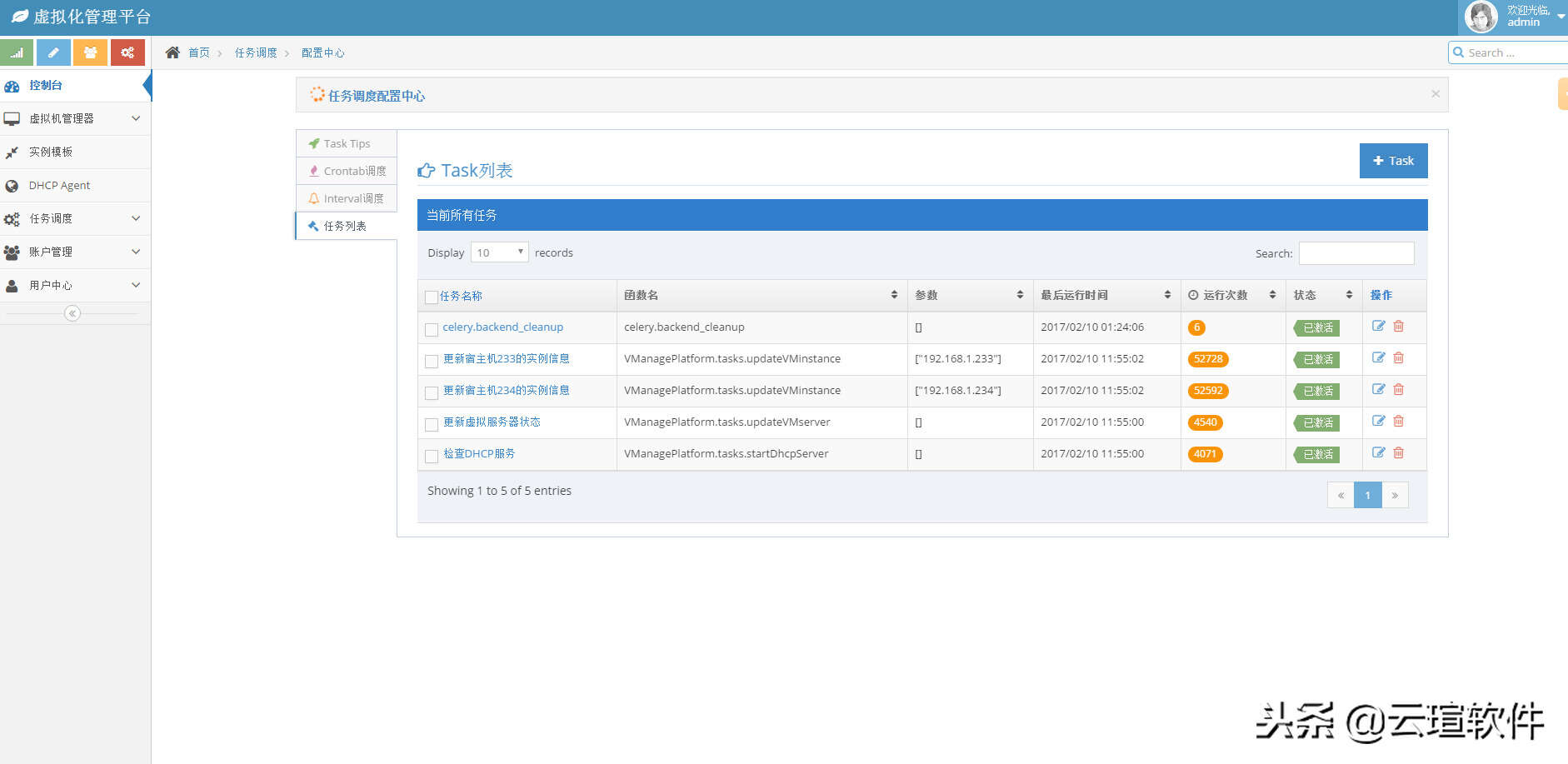Delete the celery.backend_cleanup task
1568x764 pixels.
[1399, 326]
